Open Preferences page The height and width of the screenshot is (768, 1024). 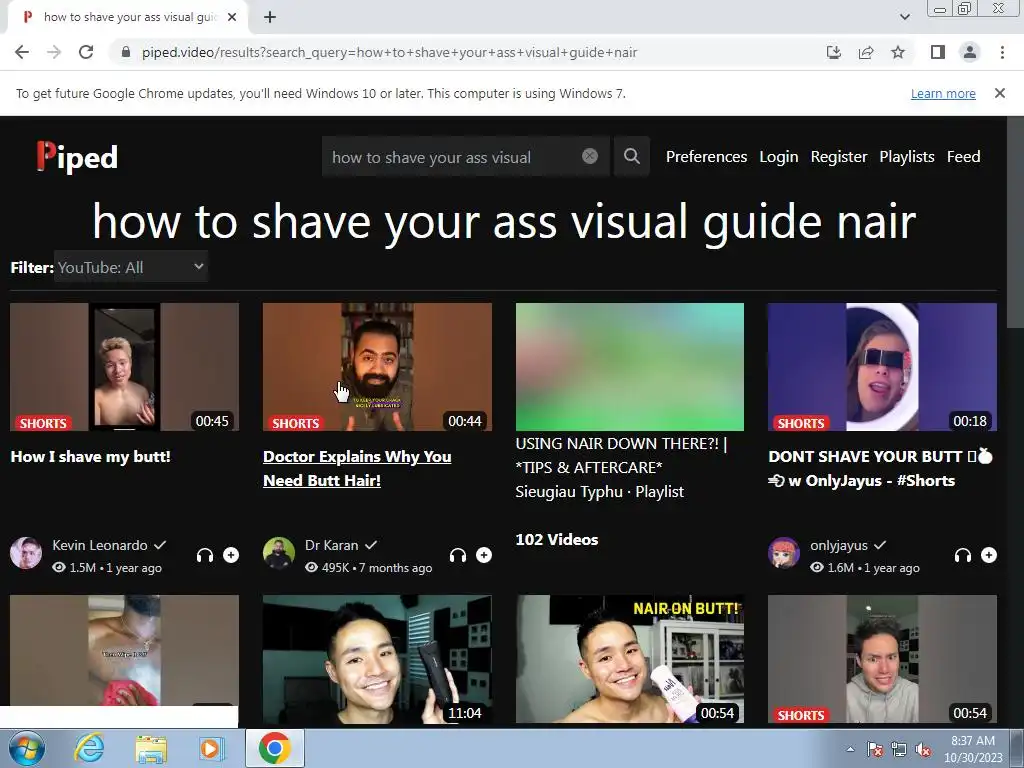706,157
